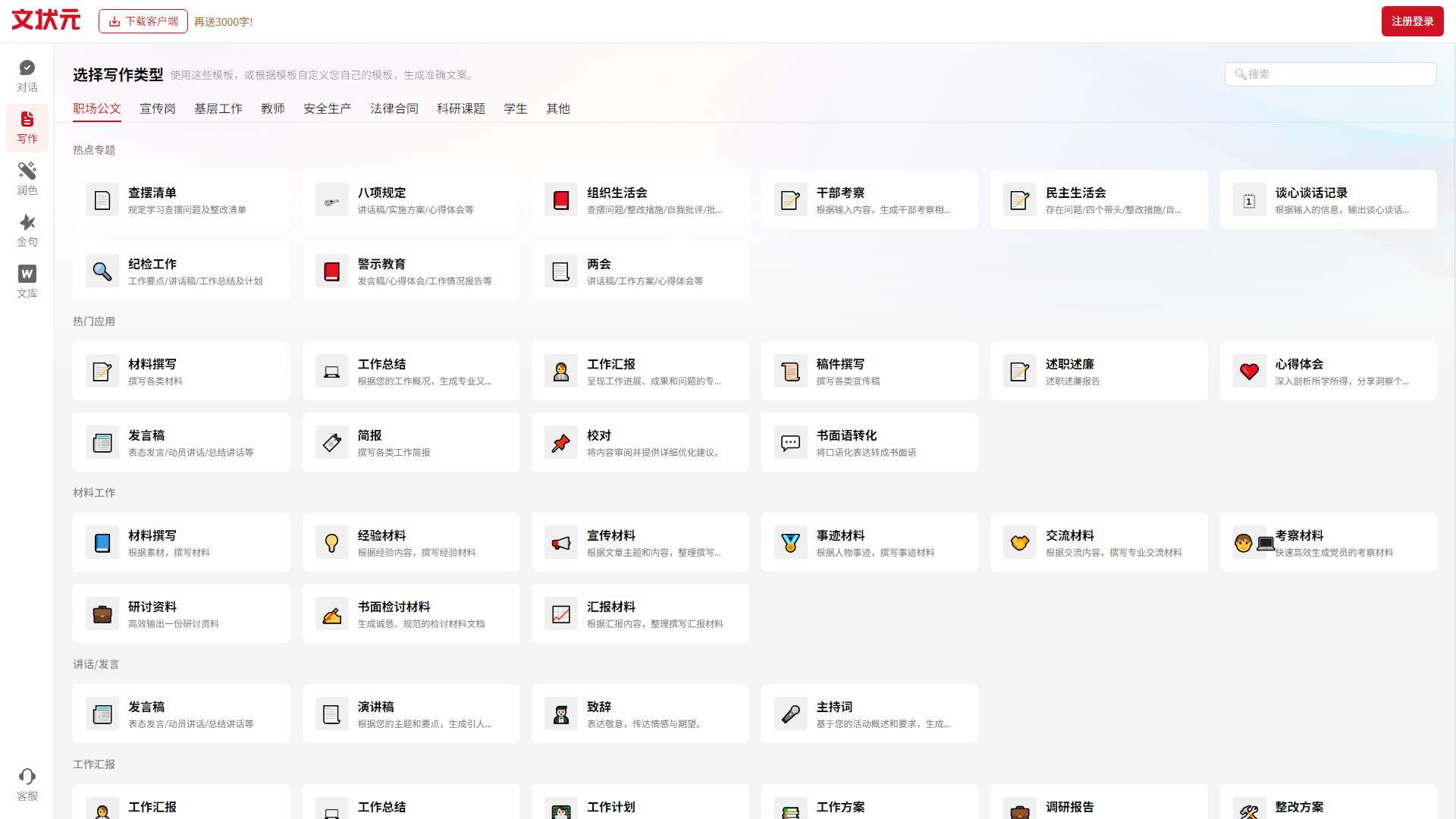Select the 写作 writing sidebar icon
This screenshot has height=819, width=1456.
tap(27, 127)
